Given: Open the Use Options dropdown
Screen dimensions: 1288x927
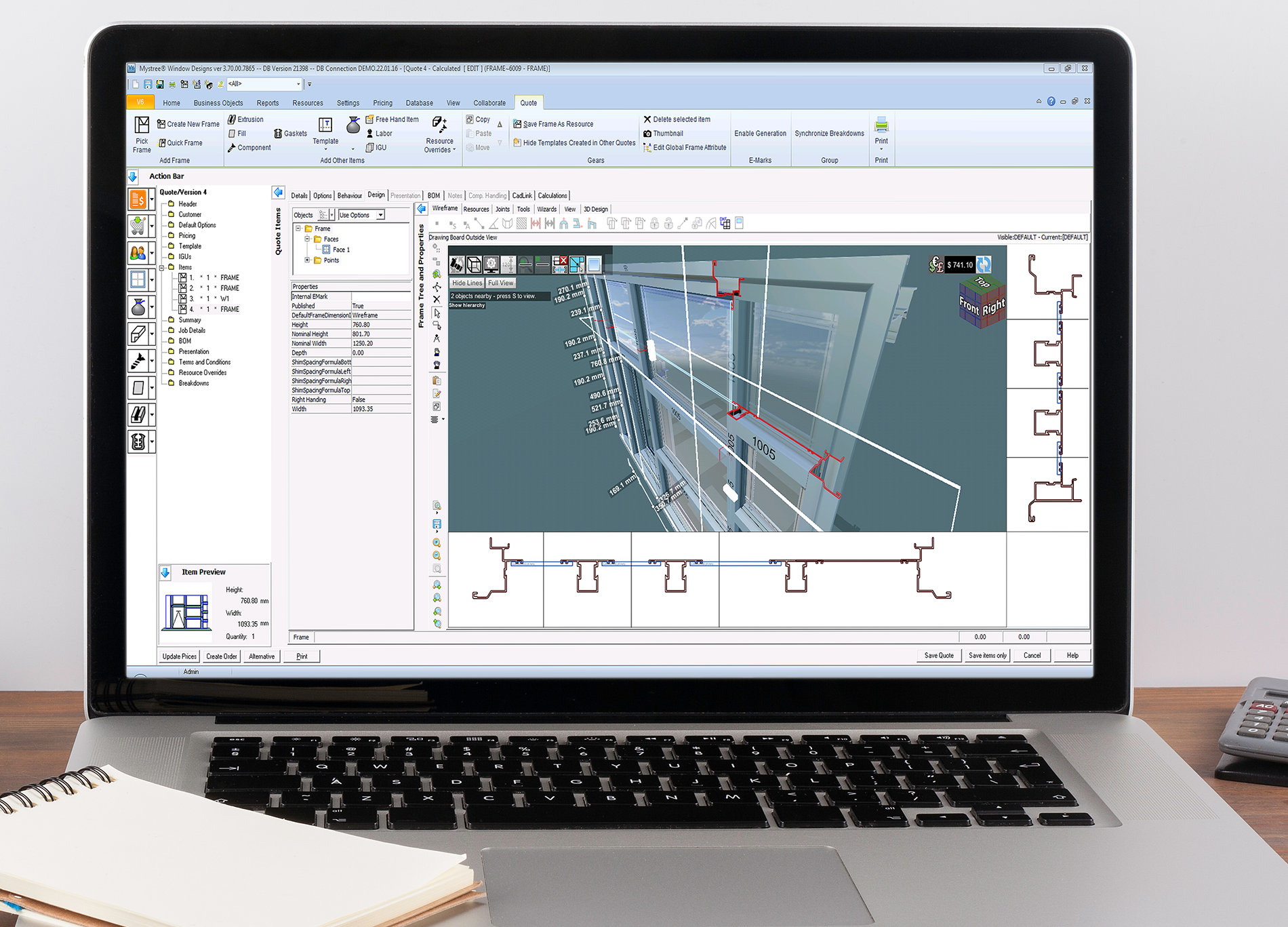Looking at the screenshot, I should click(x=381, y=215).
